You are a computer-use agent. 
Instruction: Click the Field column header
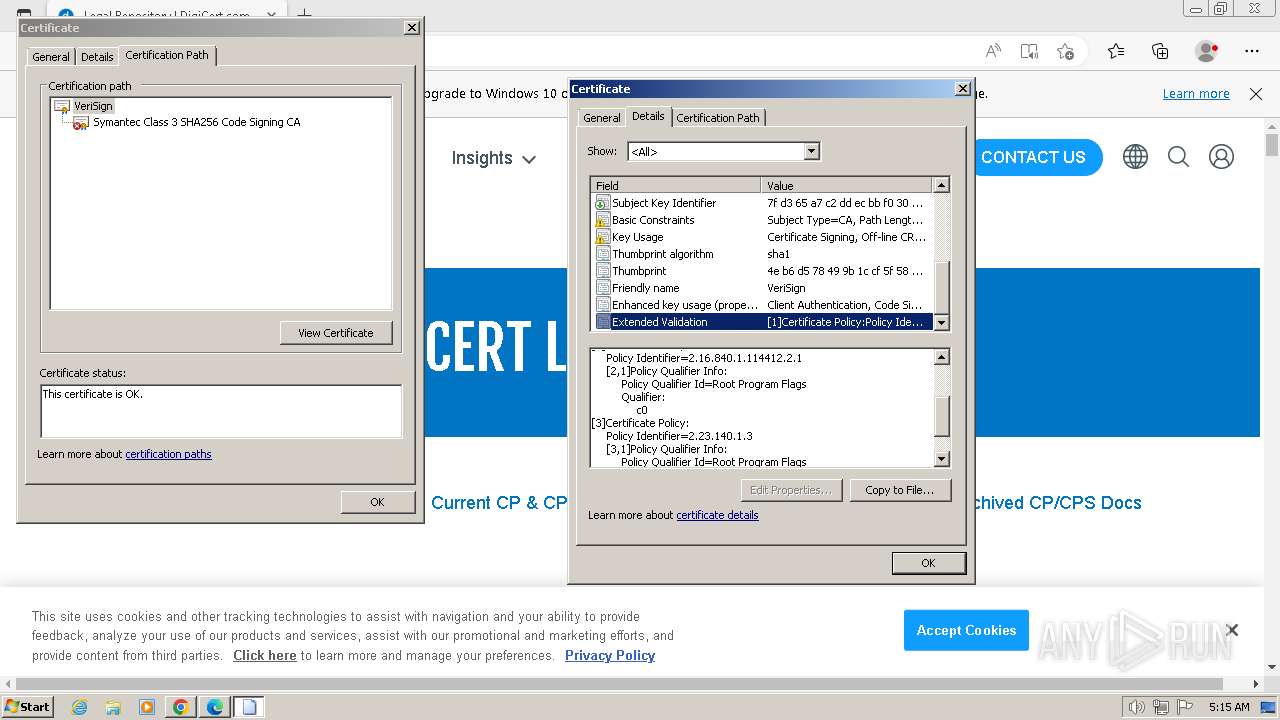[x=676, y=185]
